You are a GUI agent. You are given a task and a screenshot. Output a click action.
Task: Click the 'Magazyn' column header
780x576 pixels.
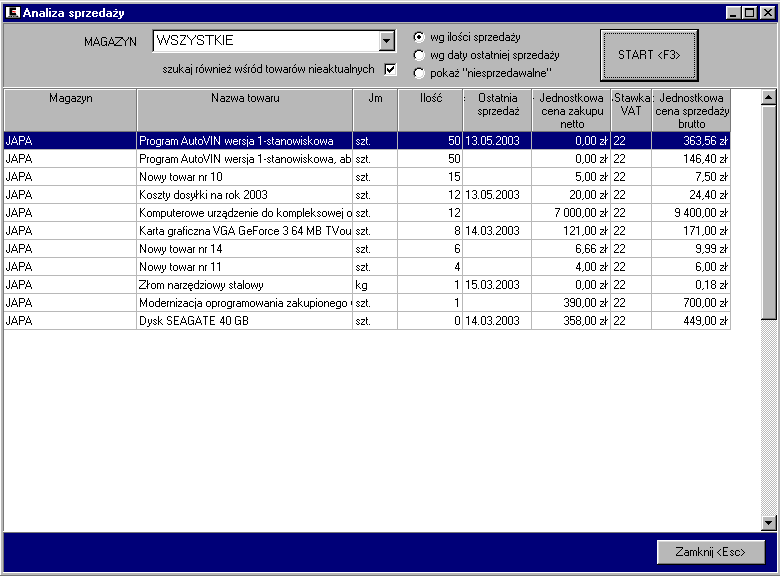(70, 110)
